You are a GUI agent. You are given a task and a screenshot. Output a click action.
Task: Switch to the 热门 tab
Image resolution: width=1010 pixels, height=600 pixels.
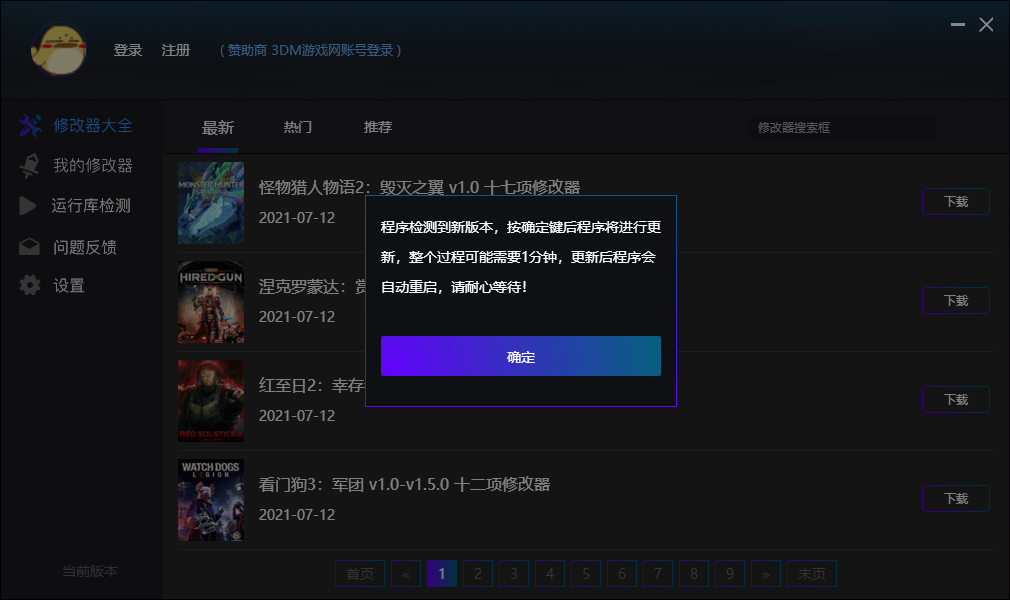coord(298,127)
